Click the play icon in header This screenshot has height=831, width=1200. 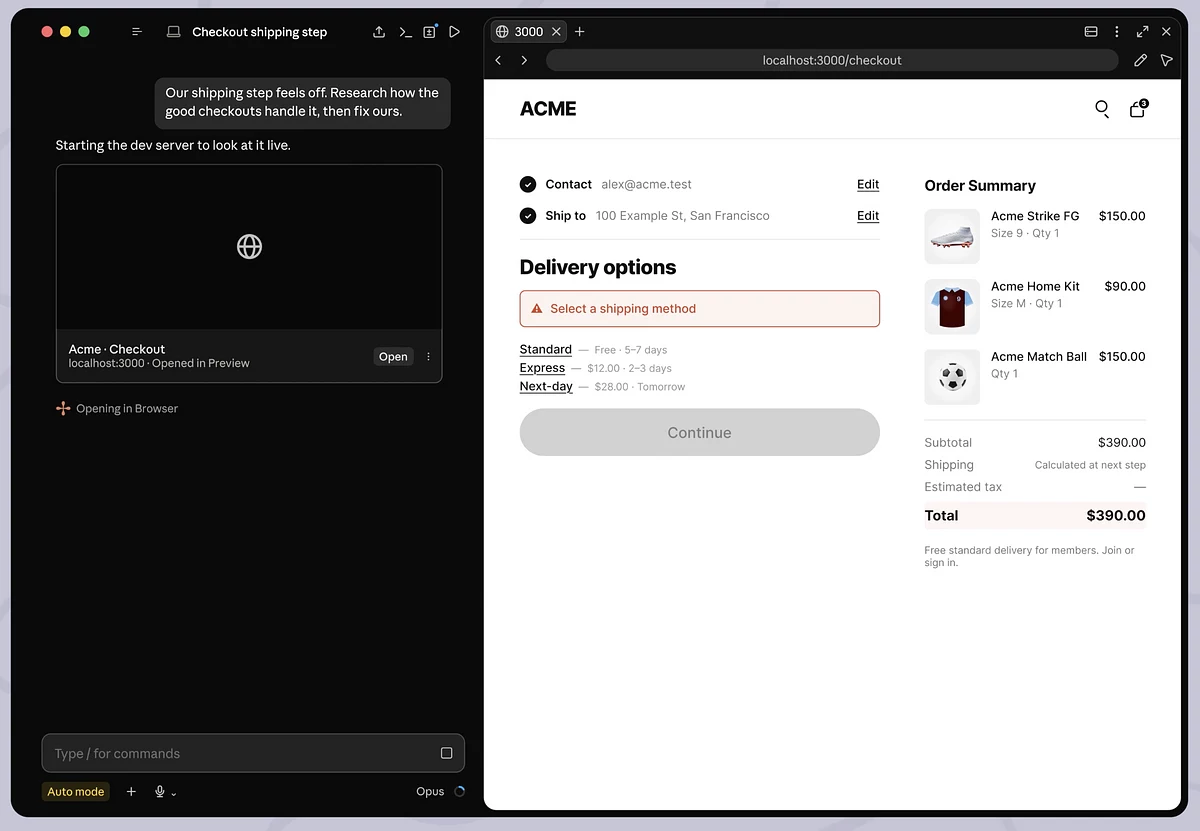[455, 32]
